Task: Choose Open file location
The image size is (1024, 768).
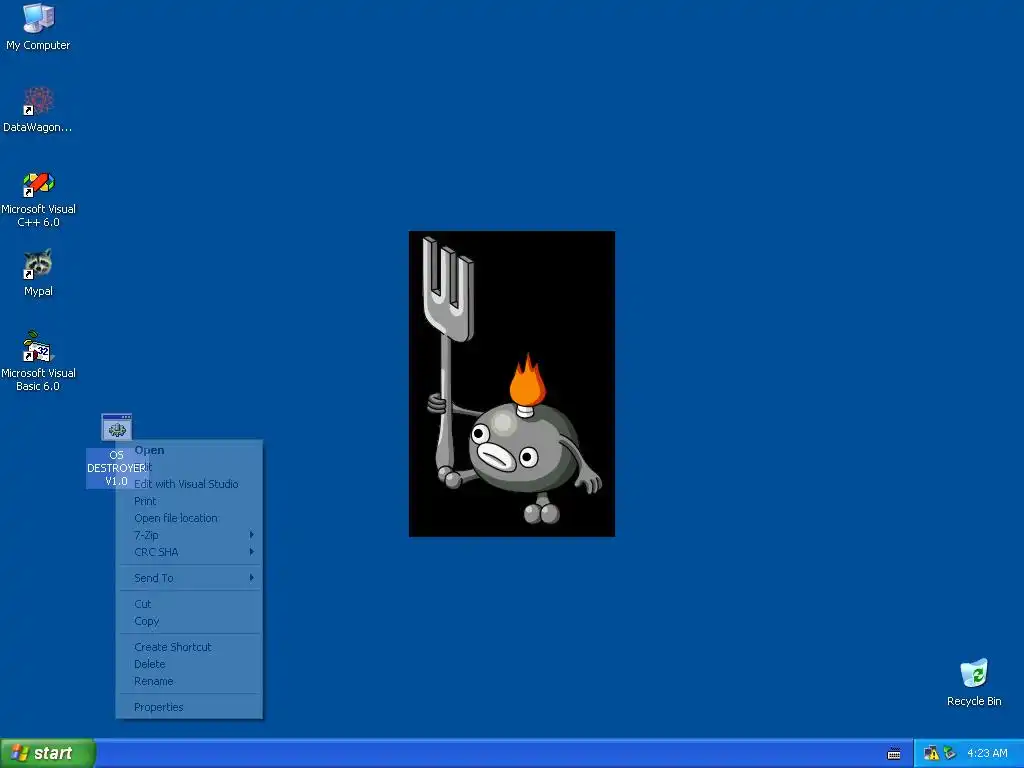Action: [x=189, y=518]
